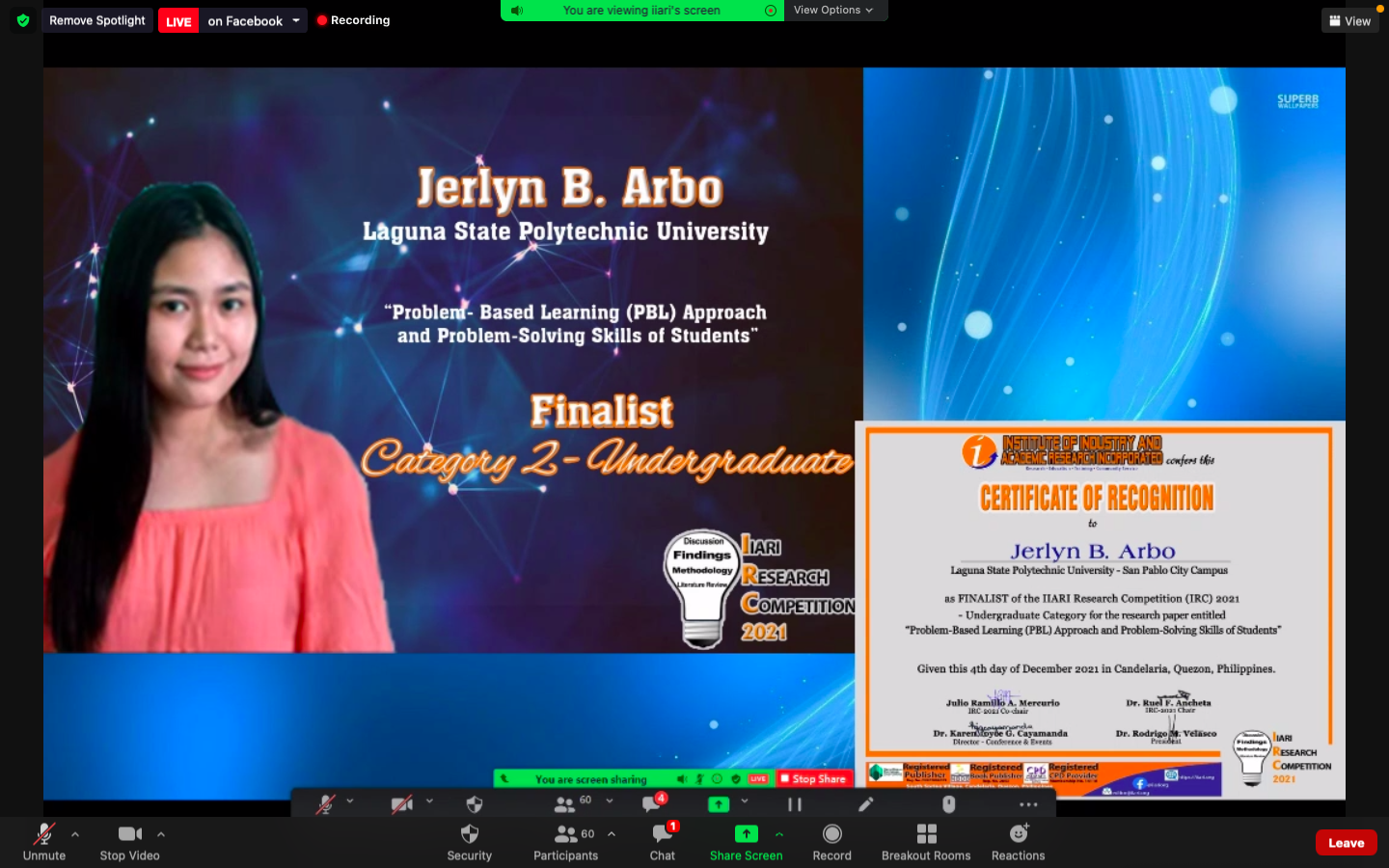Click the green Share Screen icon
Screen dimensions: 1389x868
click(746, 834)
